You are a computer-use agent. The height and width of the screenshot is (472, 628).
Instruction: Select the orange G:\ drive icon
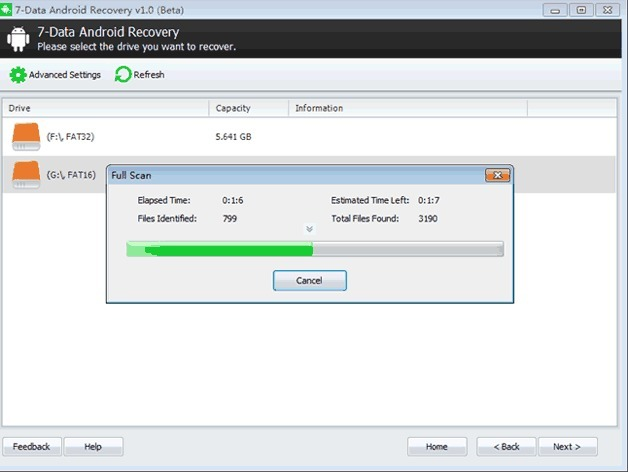(x=26, y=175)
